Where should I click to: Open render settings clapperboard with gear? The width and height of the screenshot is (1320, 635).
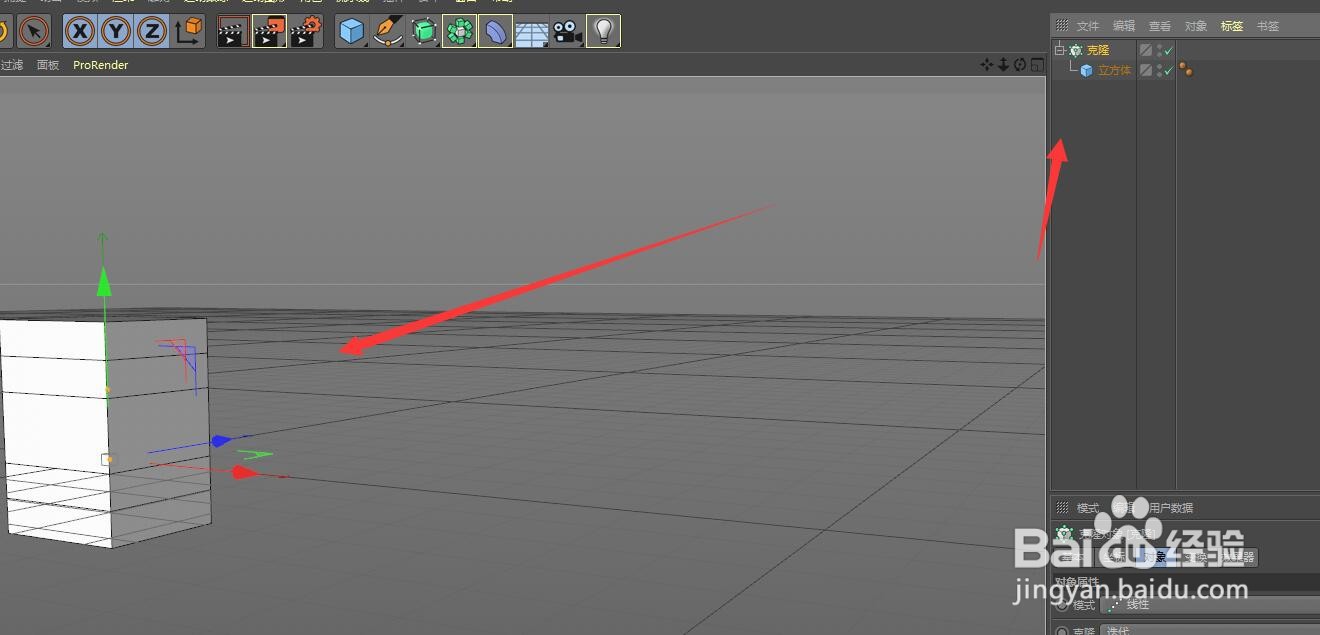coord(306,32)
